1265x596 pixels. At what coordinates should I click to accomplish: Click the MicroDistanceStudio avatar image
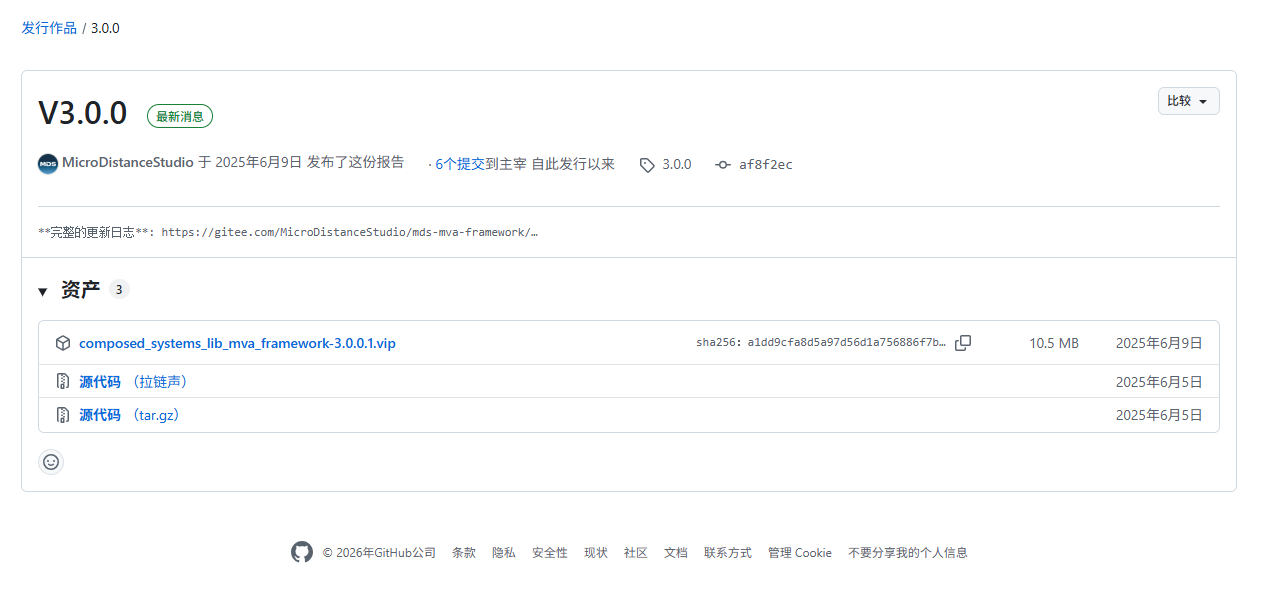tap(48, 164)
